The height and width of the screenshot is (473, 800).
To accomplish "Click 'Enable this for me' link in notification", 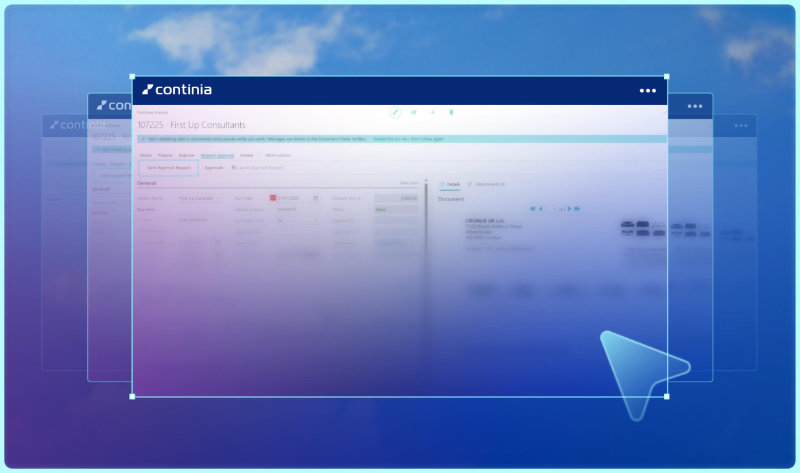I will click(390, 139).
